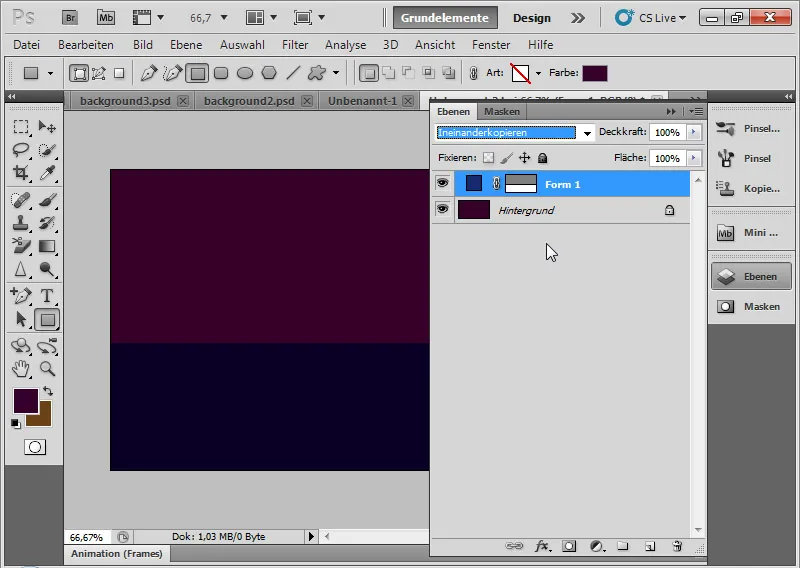Select the Hand tool
The height and width of the screenshot is (568, 800).
[x=21, y=368]
